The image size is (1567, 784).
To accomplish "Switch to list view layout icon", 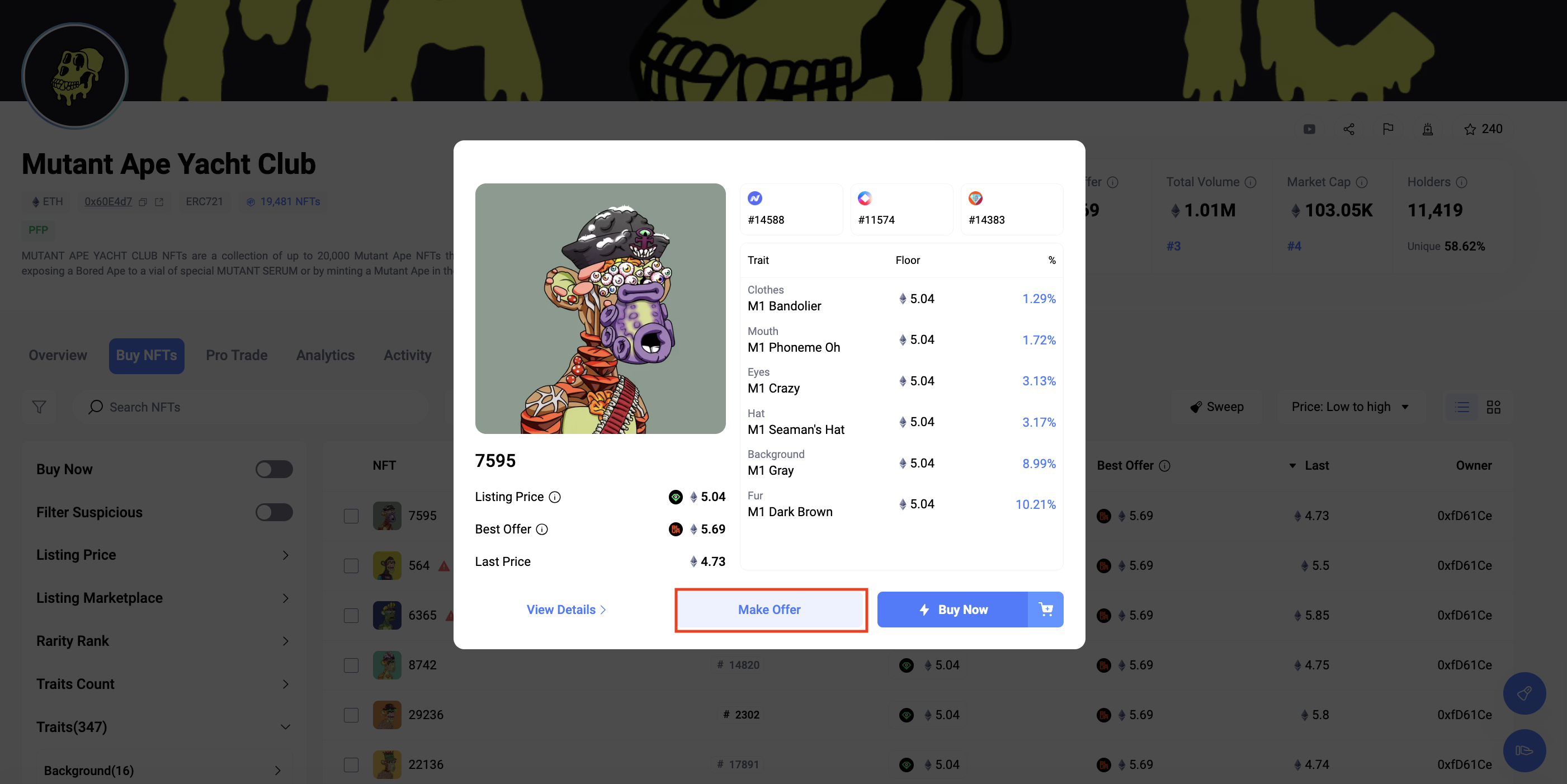I will pos(1462,407).
